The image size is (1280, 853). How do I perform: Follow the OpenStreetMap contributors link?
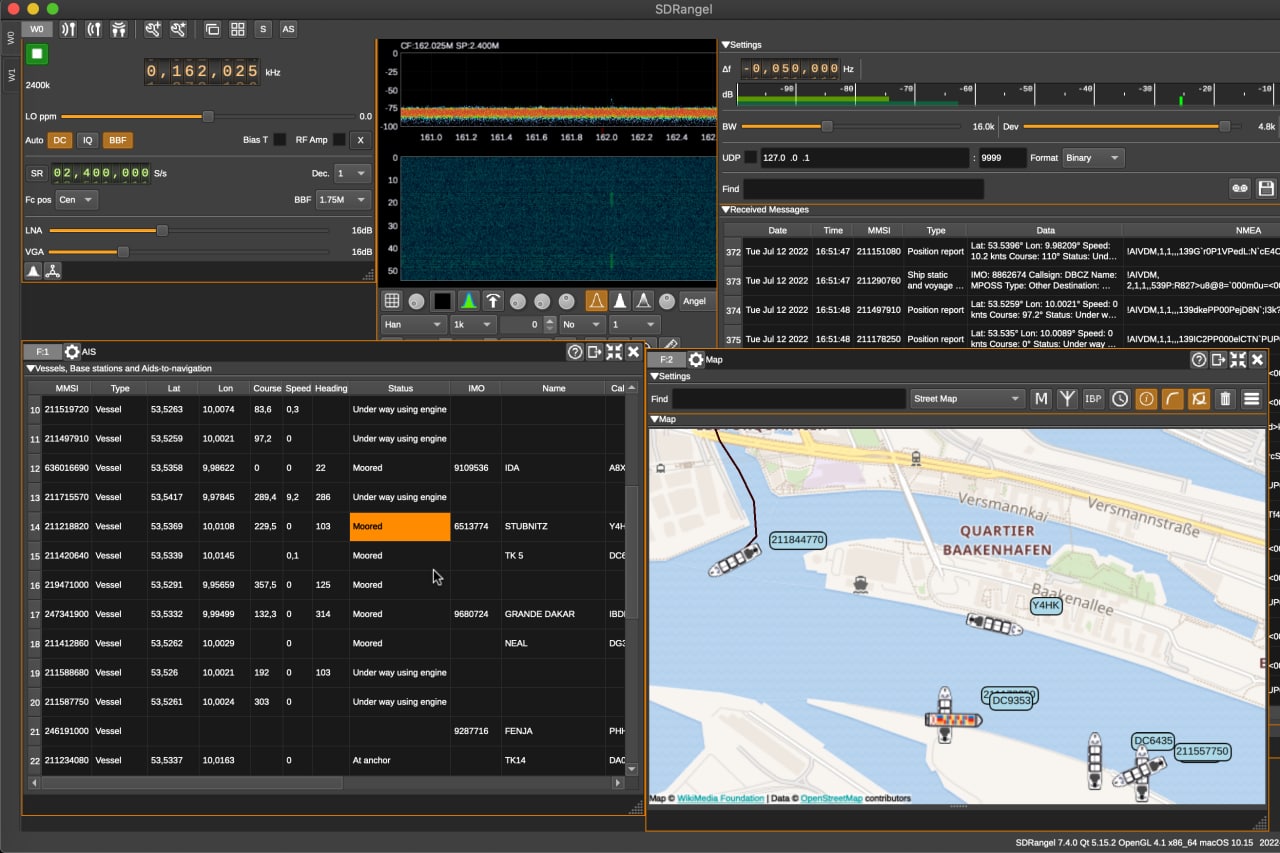coord(831,798)
